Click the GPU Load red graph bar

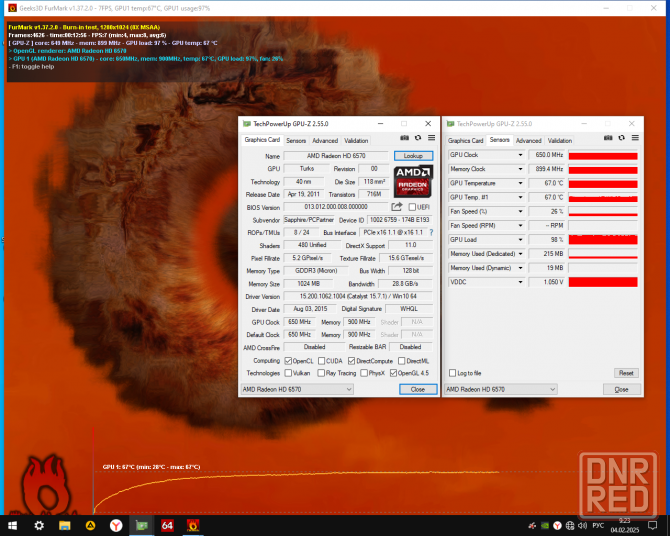point(603,239)
